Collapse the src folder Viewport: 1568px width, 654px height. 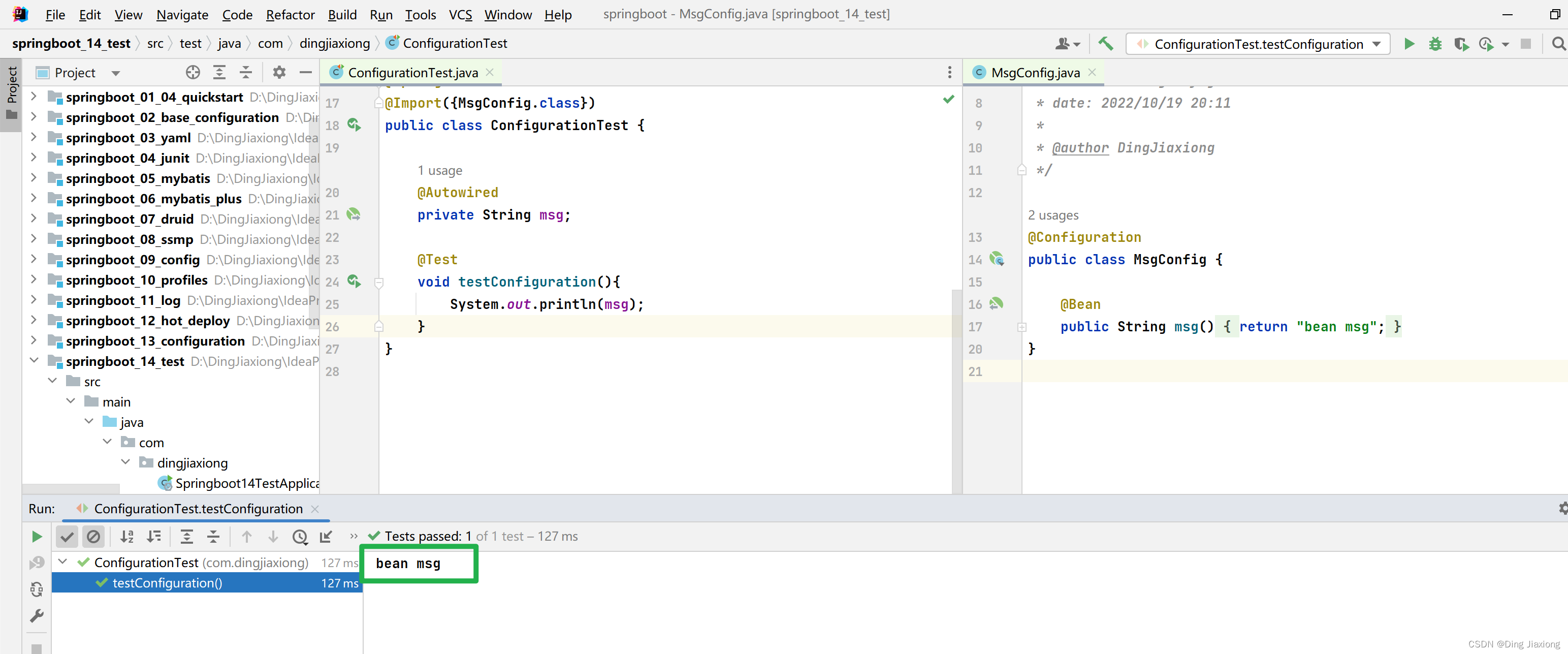(x=52, y=381)
